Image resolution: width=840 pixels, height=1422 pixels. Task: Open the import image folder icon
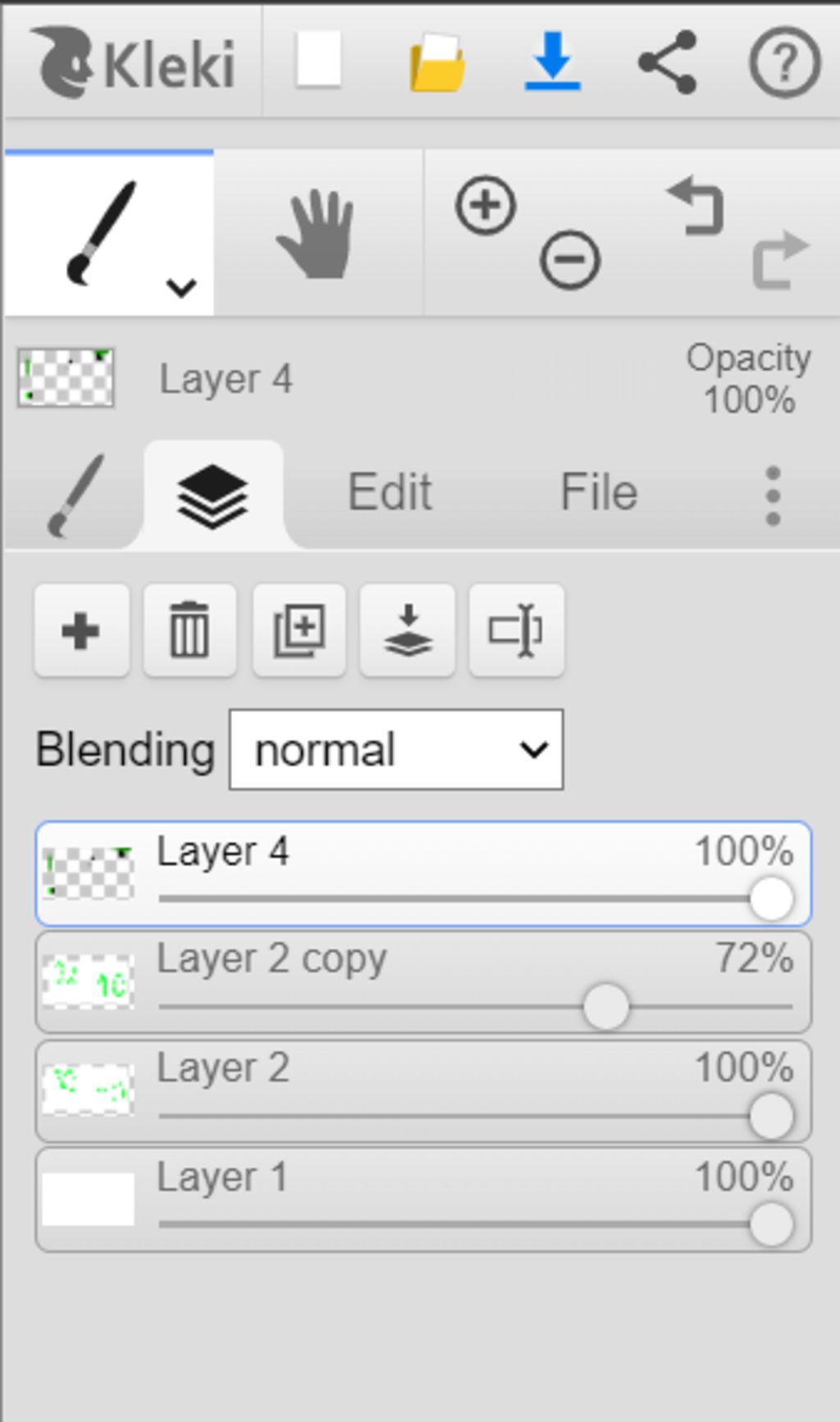[x=437, y=62]
